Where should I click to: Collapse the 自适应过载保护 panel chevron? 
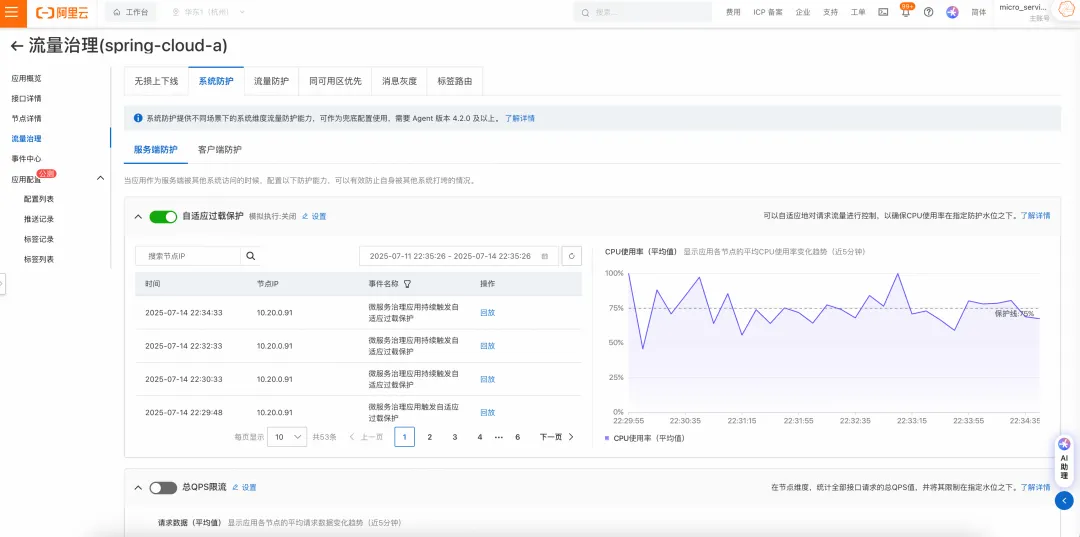coord(138,217)
